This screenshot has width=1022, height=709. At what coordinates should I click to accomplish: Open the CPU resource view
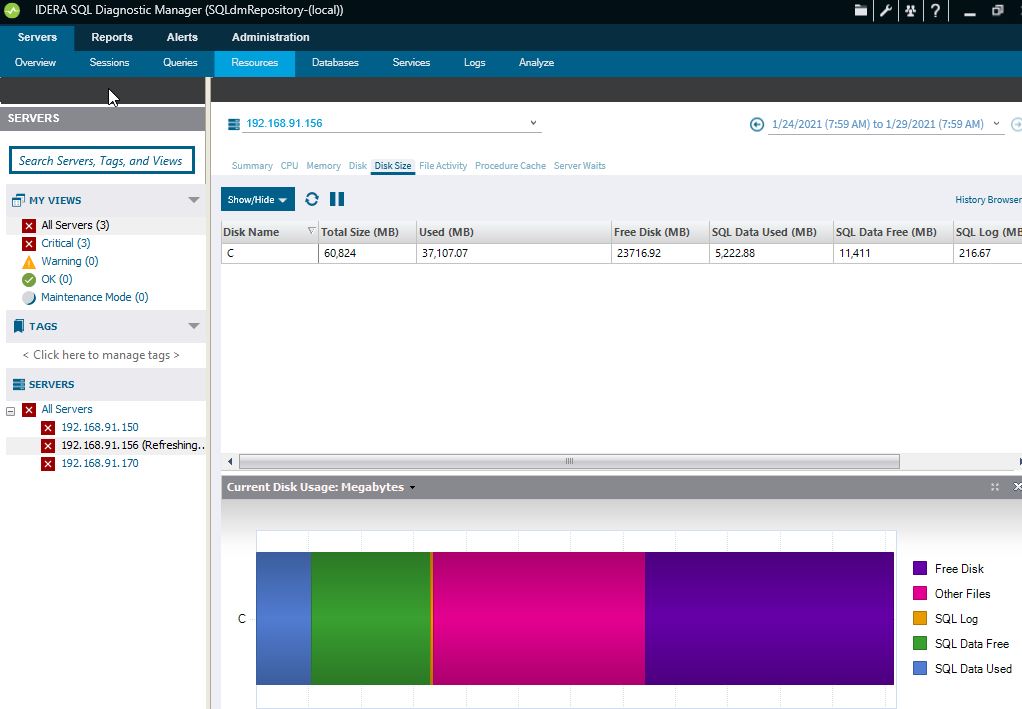pyautogui.click(x=289, y=166)
